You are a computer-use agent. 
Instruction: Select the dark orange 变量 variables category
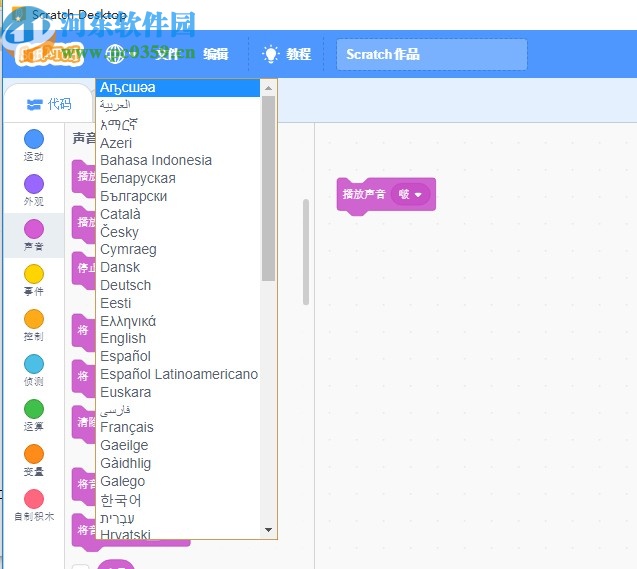click(34, 461)
